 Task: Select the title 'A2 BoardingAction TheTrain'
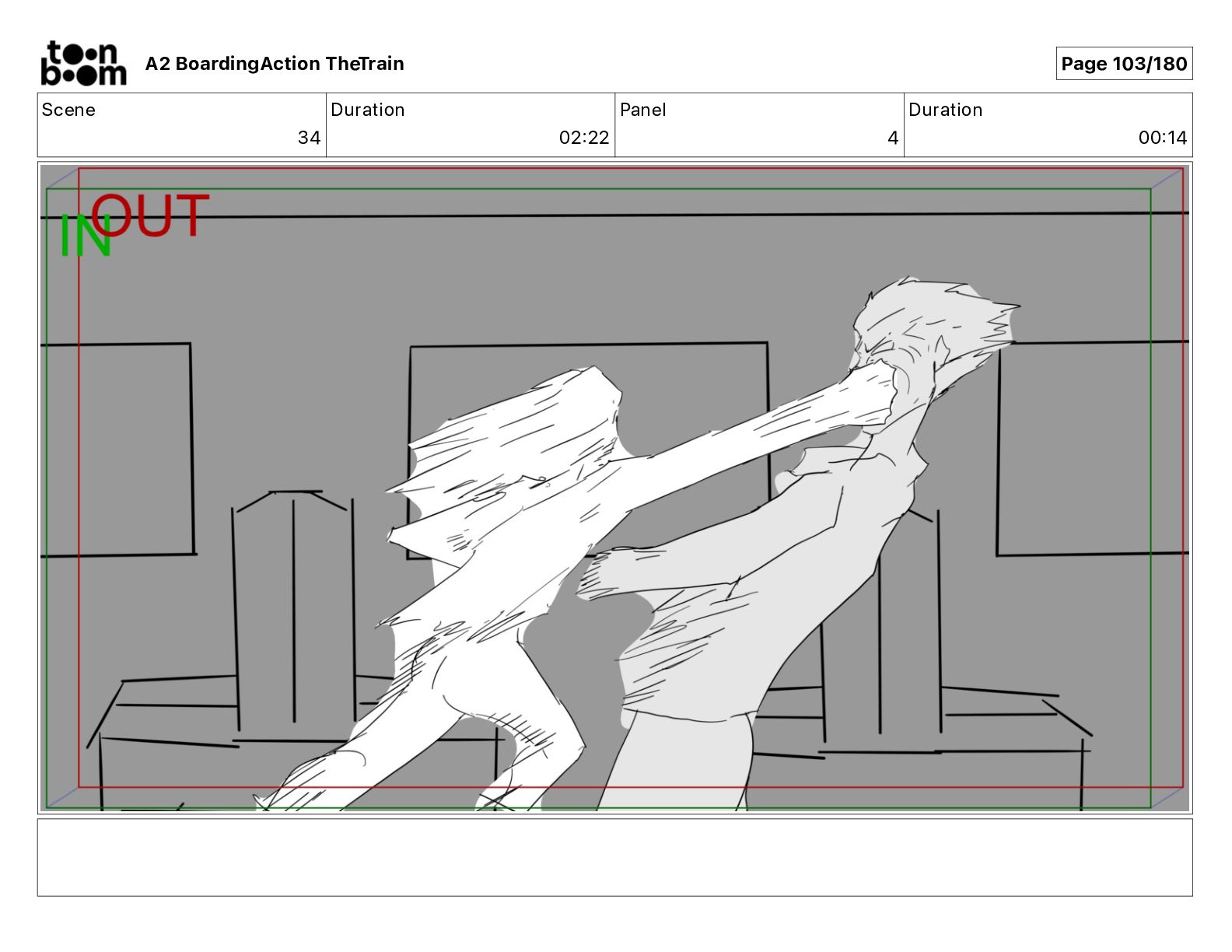pos(275,64)
